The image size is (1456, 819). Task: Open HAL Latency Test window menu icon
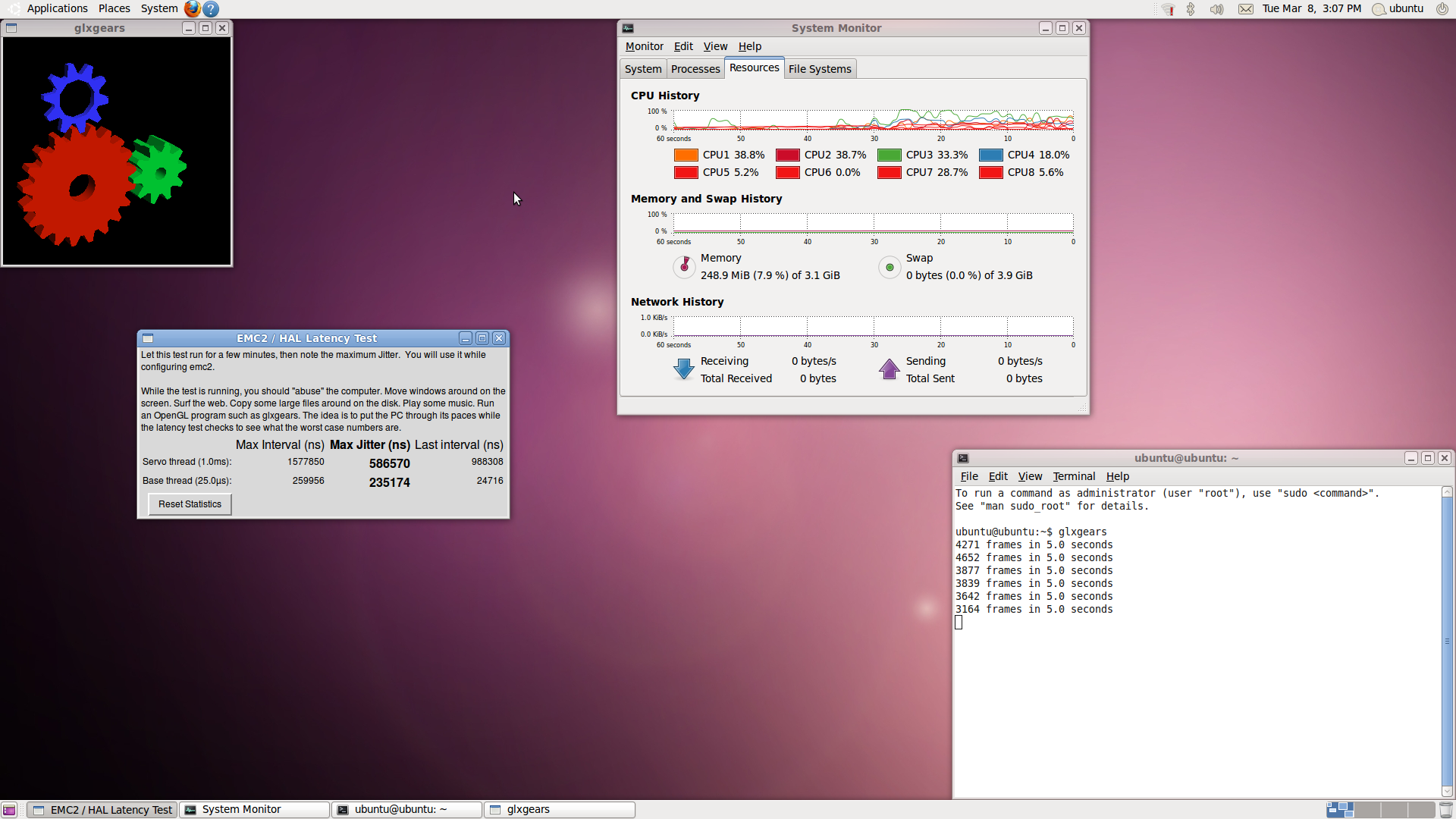[x=148, y=338]
